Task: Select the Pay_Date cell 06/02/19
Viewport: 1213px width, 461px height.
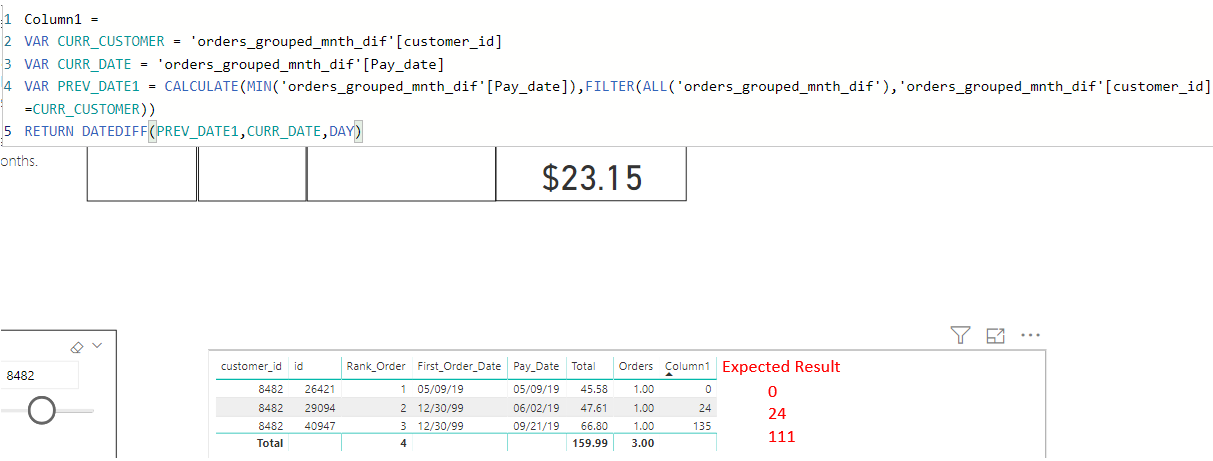Action: (534, 408)
